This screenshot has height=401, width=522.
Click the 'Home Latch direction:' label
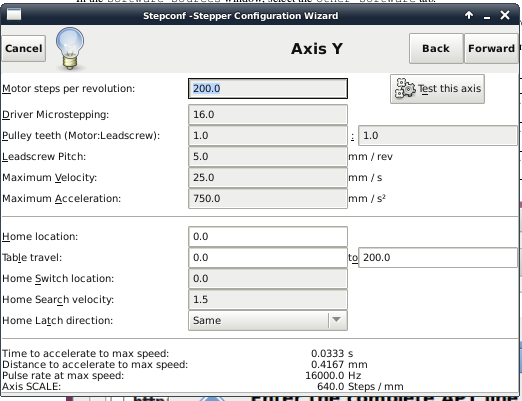point(57,321)
